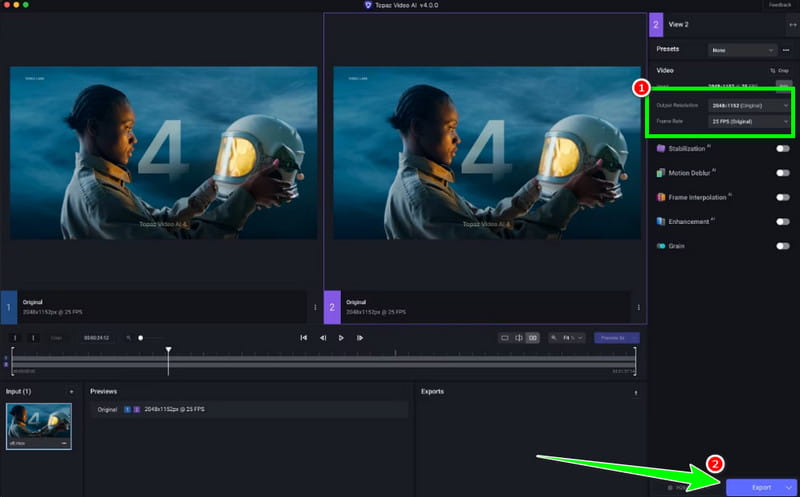Play the video preview
Viewport: 800px width, 497px height.
[x=341, y=338]
